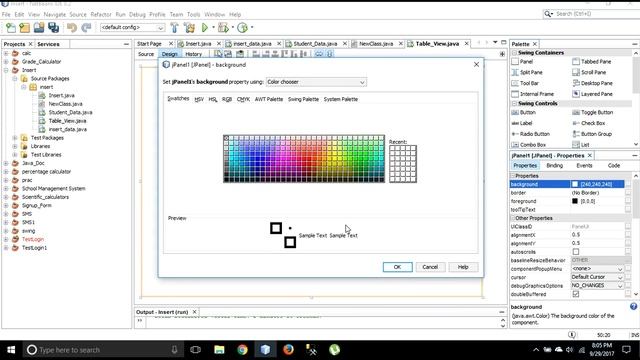Pick the Combo Box palette component

coord(529,144)
